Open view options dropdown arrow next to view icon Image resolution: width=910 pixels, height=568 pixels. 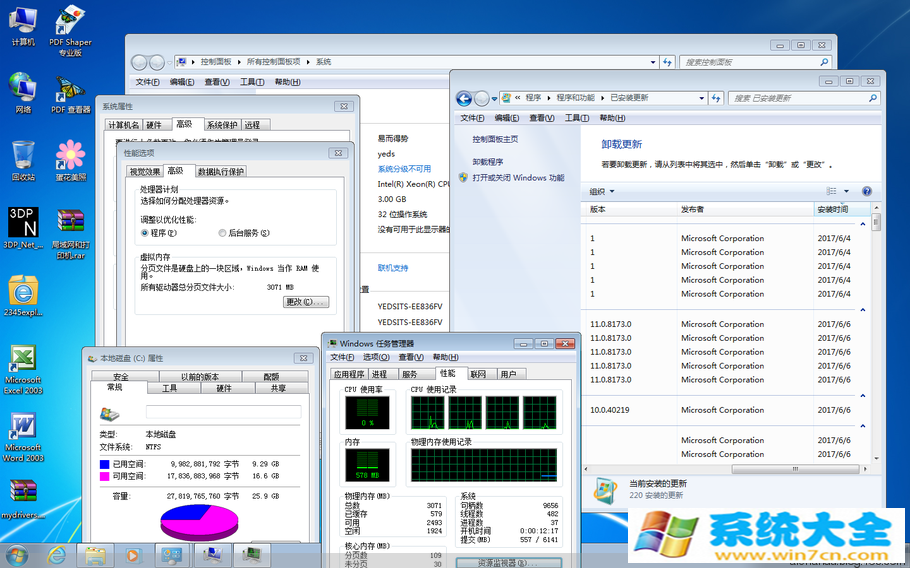point(846,191)
